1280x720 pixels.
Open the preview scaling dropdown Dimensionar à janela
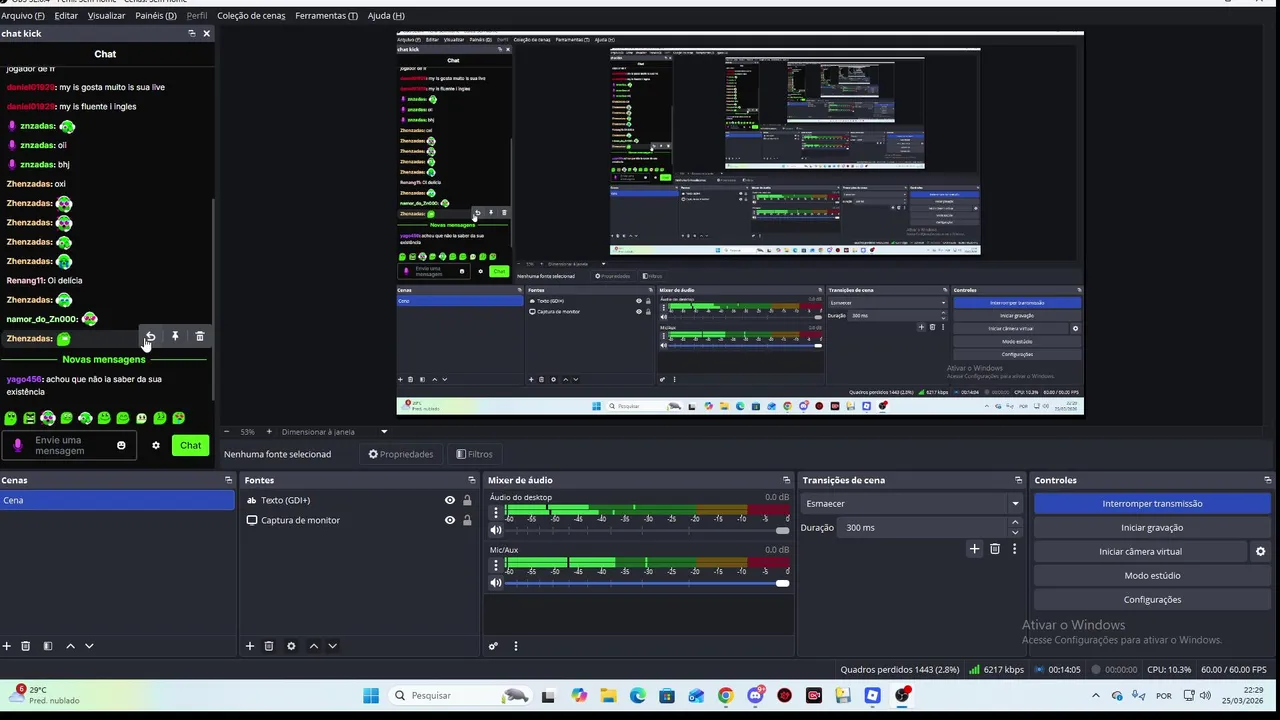point(334,432)
